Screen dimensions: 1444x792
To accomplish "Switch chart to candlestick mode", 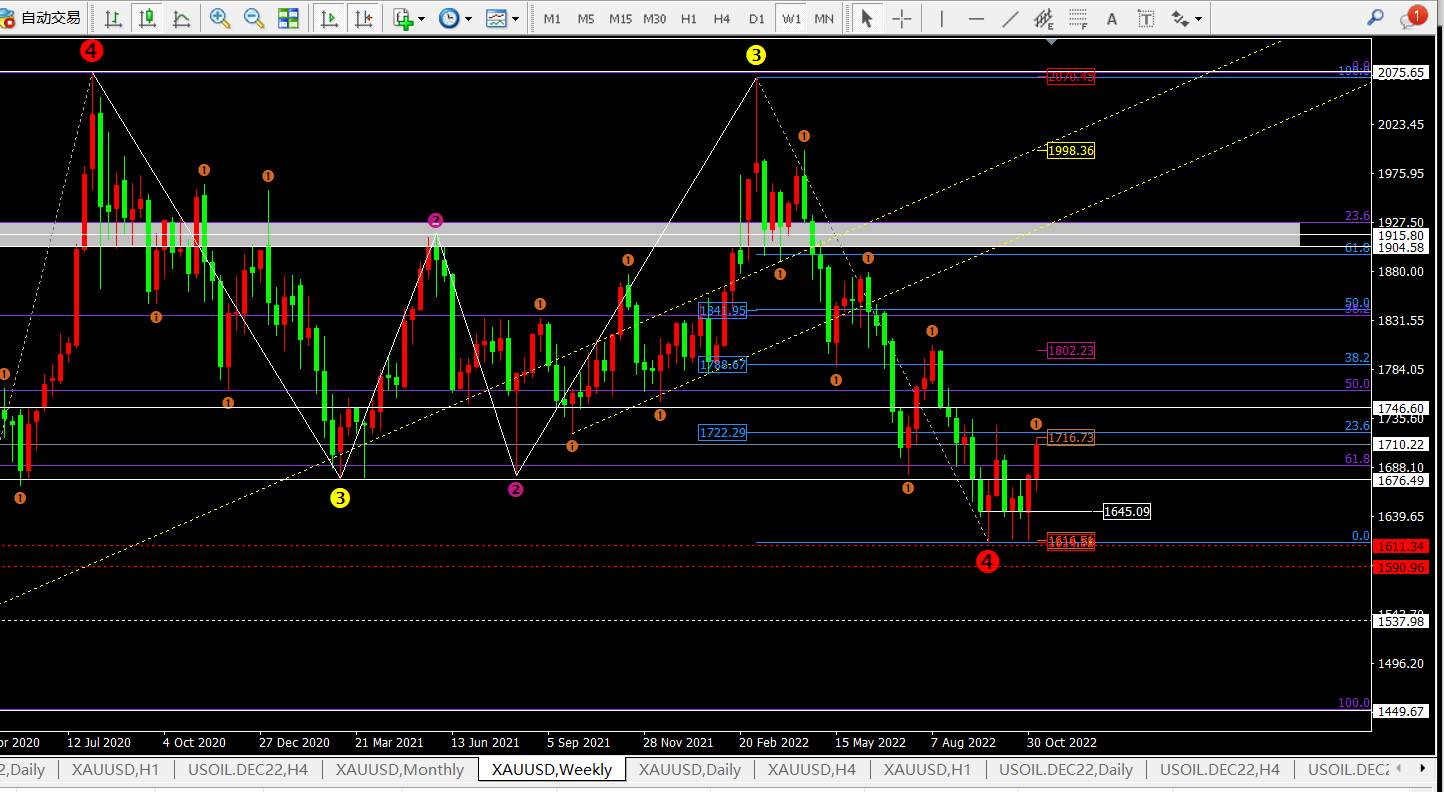I will tap(147, 18).
